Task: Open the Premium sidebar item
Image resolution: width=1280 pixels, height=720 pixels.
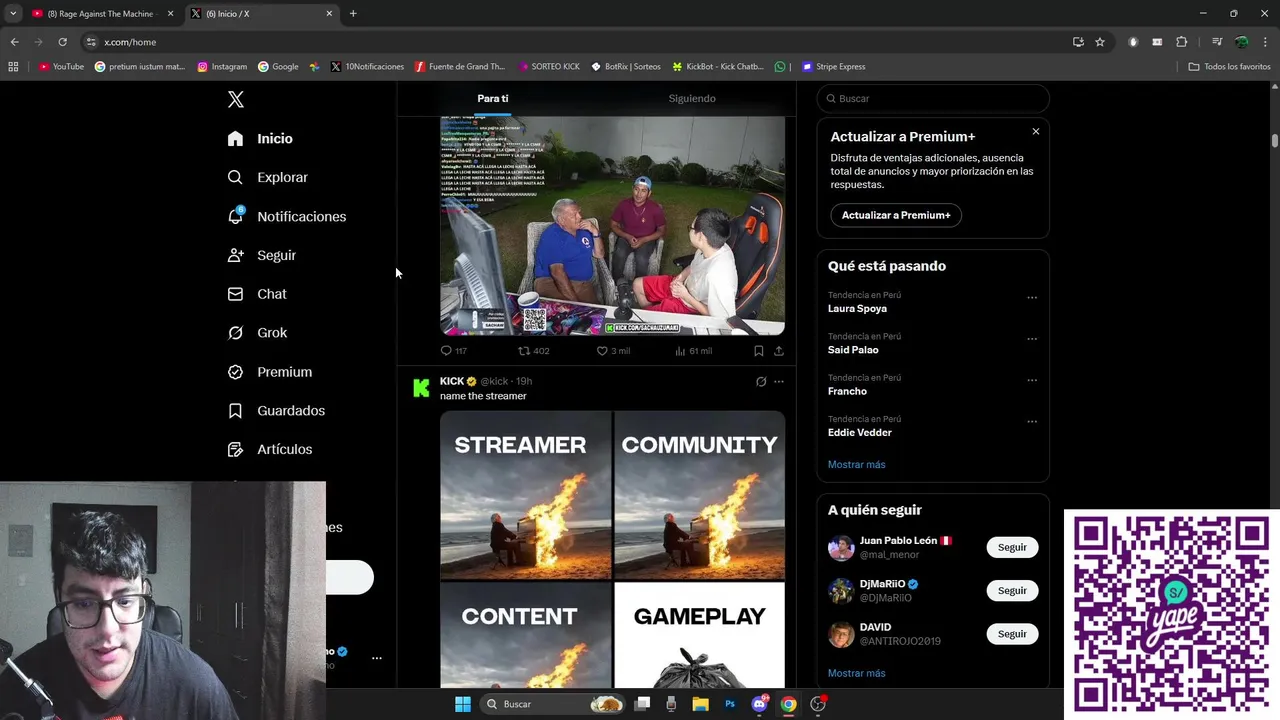Action: pos(270,372)
